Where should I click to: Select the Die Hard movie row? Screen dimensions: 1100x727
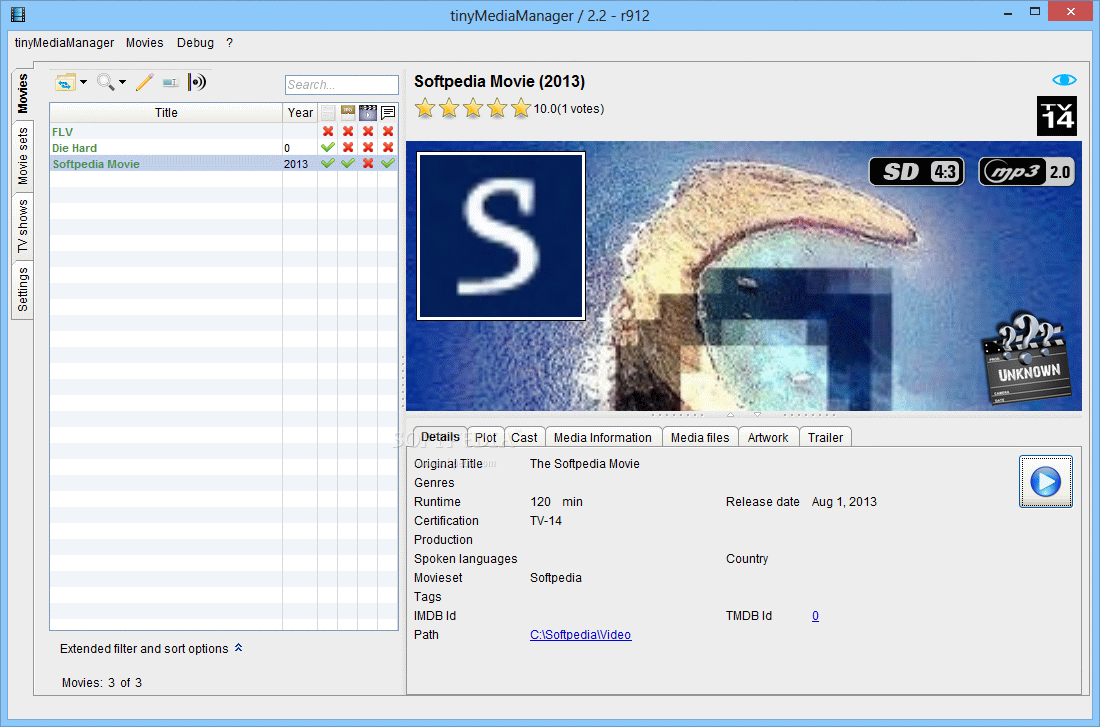[x=224, y=147]
